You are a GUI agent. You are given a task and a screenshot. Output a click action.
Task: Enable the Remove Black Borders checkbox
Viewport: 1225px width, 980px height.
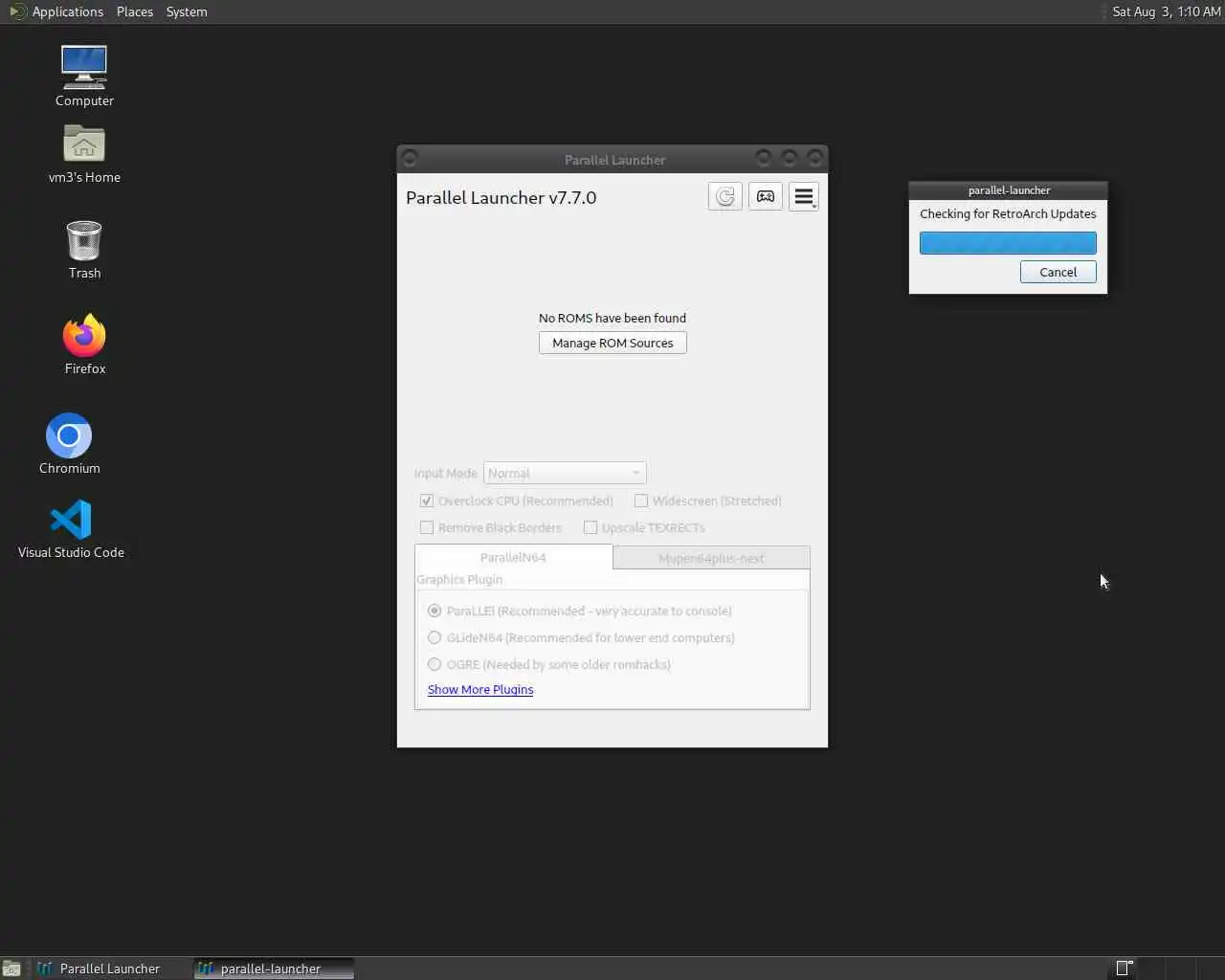click(427, 527)
